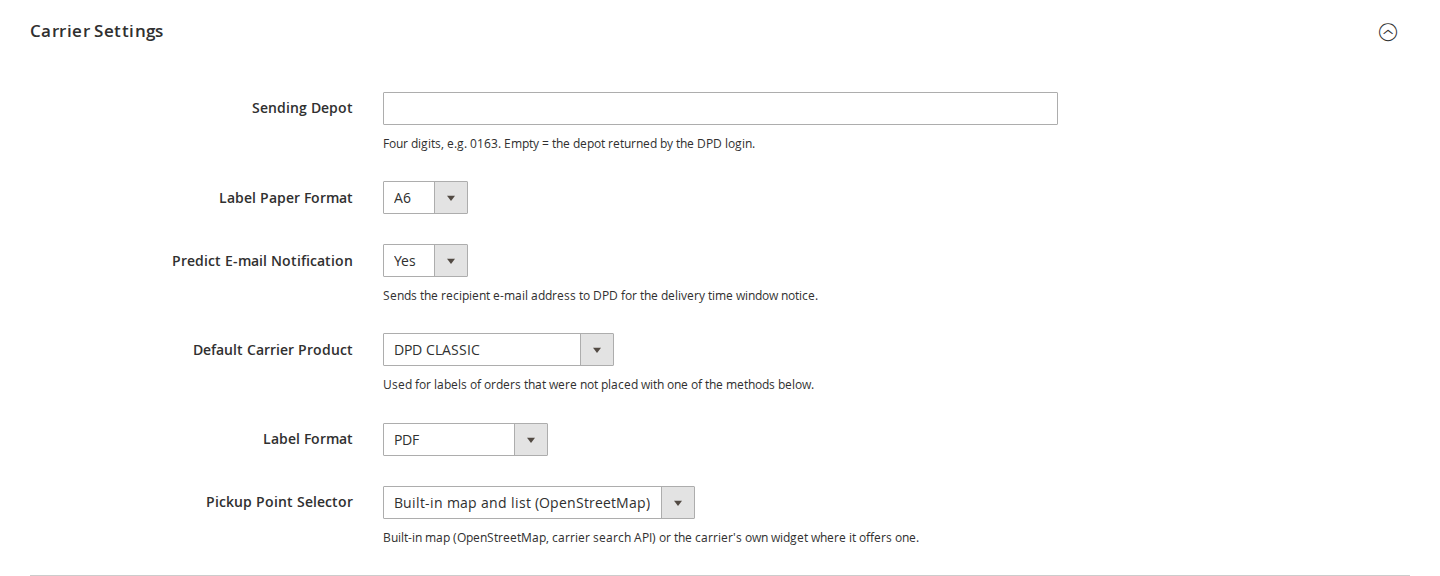Image resolution: width=1440 pixels, height=576 pixels.
Task: Click the 'Used for labels of orders' note
Action: click(598, 385)
